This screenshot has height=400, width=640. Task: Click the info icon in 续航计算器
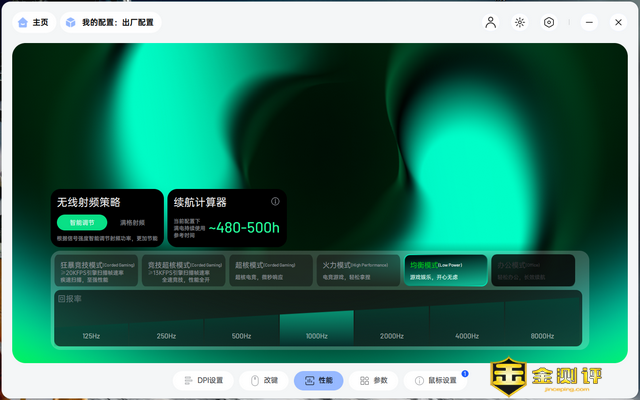coord(275,201)
